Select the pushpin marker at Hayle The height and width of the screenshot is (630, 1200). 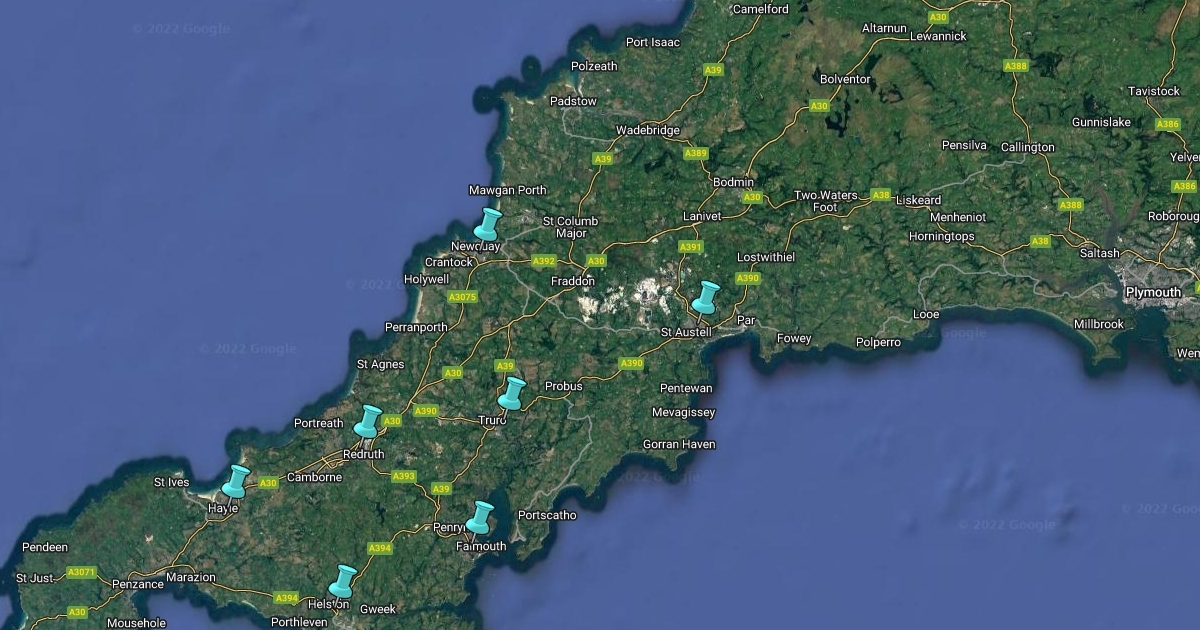[x=235, y=481]
